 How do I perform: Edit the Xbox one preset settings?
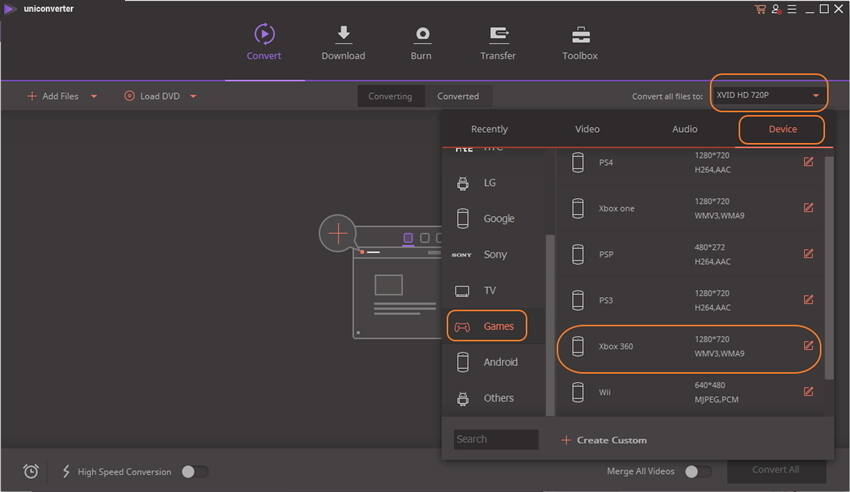[808, 208]
